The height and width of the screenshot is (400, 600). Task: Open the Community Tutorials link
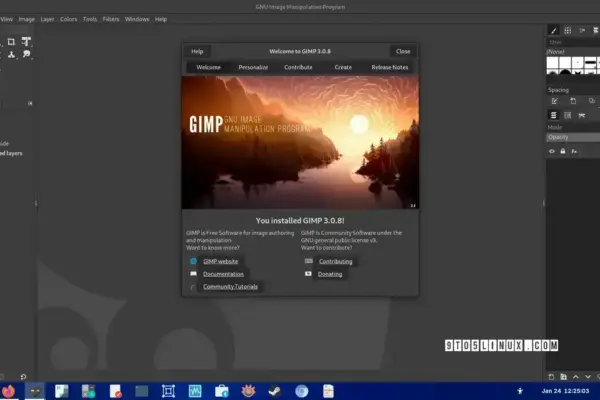tap(230, 286)
